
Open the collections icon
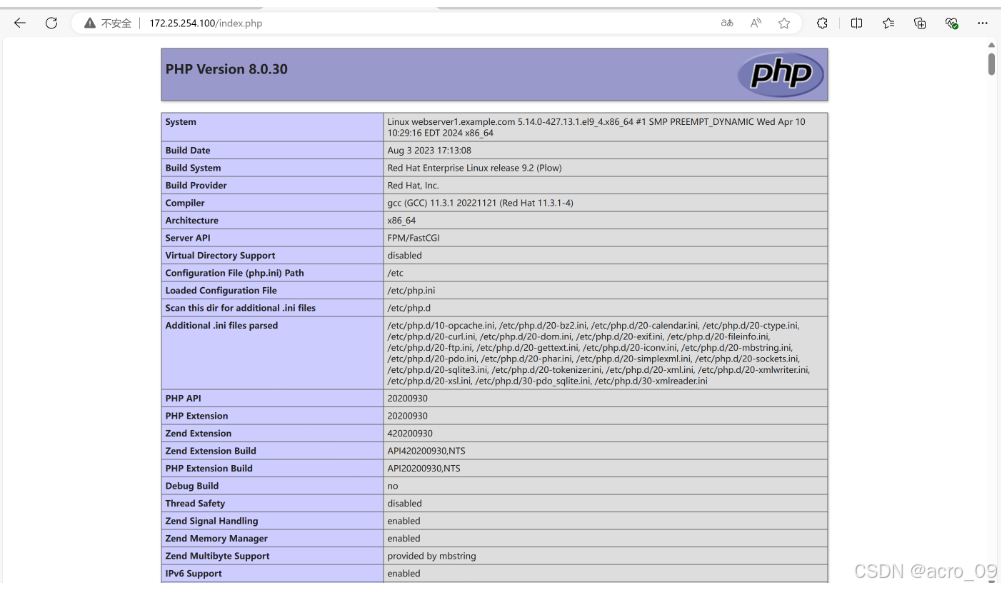coord(920,23)
